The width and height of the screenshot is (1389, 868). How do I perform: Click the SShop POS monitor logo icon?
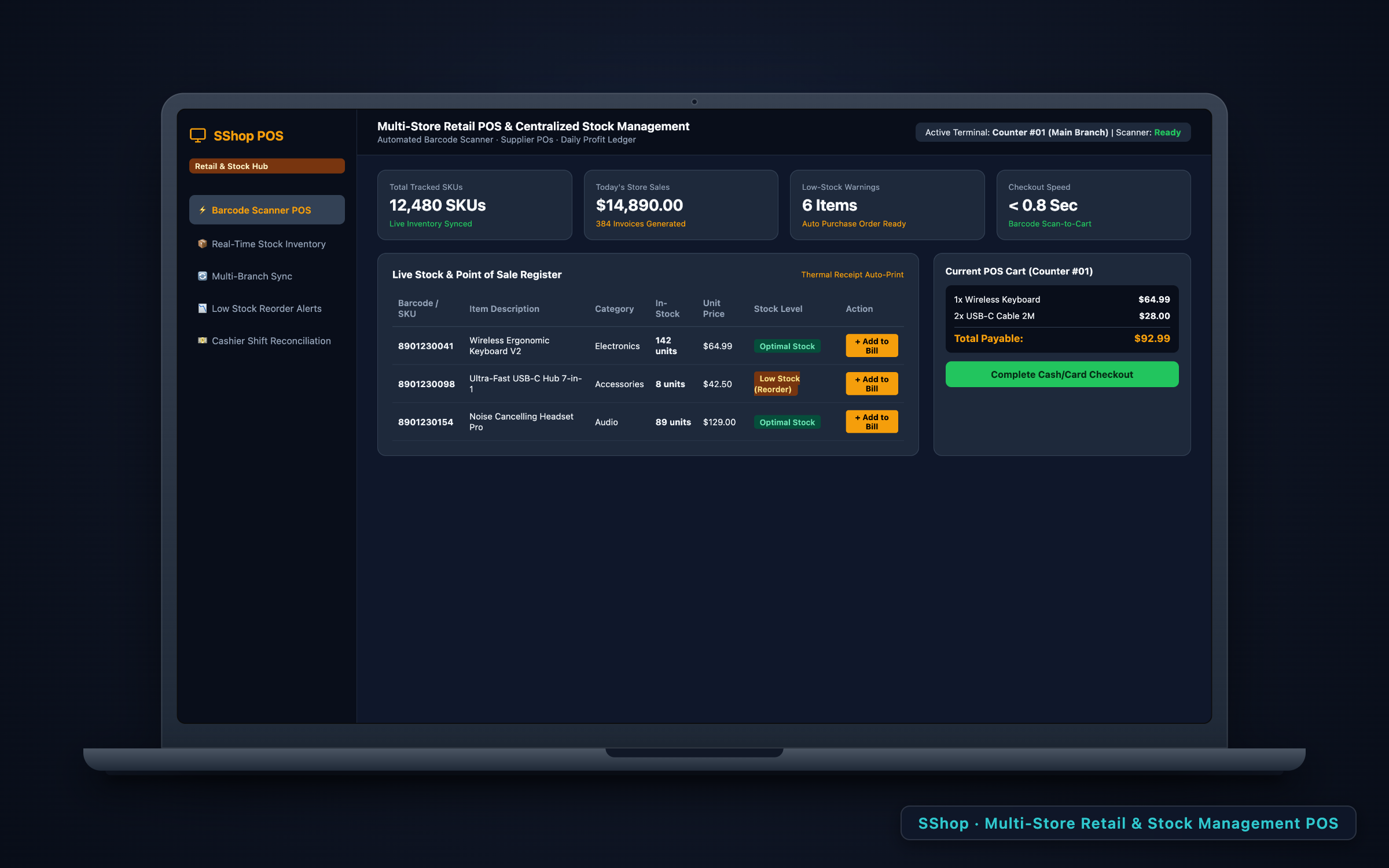point(198,135)
